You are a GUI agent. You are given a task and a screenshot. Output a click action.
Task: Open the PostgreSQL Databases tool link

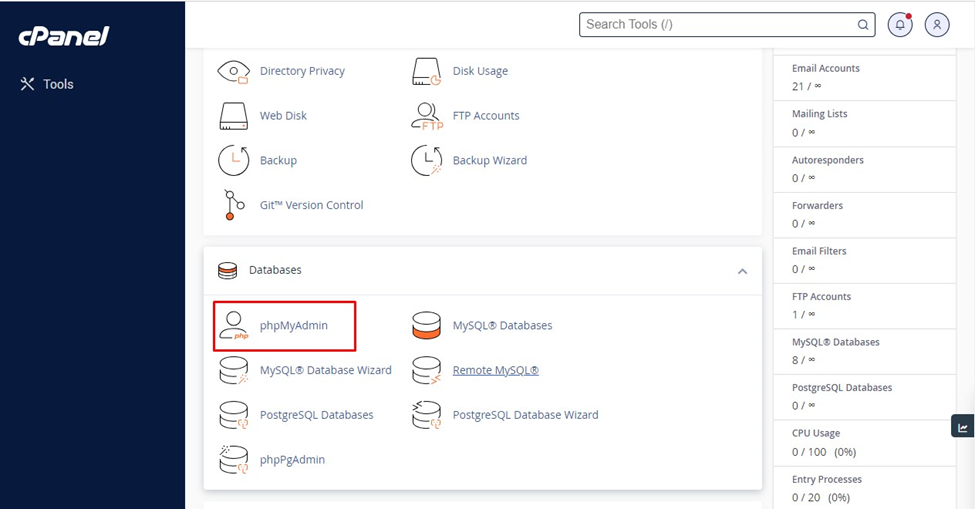click(x=317, y=415)
